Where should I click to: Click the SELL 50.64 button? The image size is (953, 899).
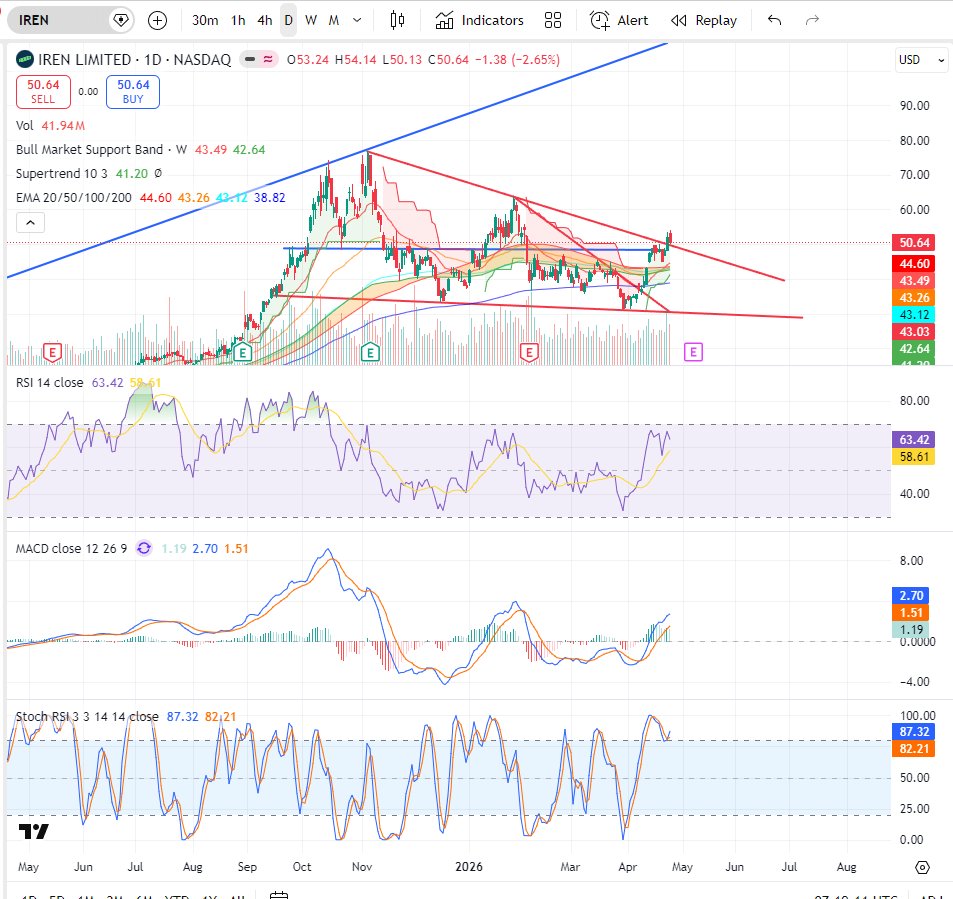pos(43,92)
